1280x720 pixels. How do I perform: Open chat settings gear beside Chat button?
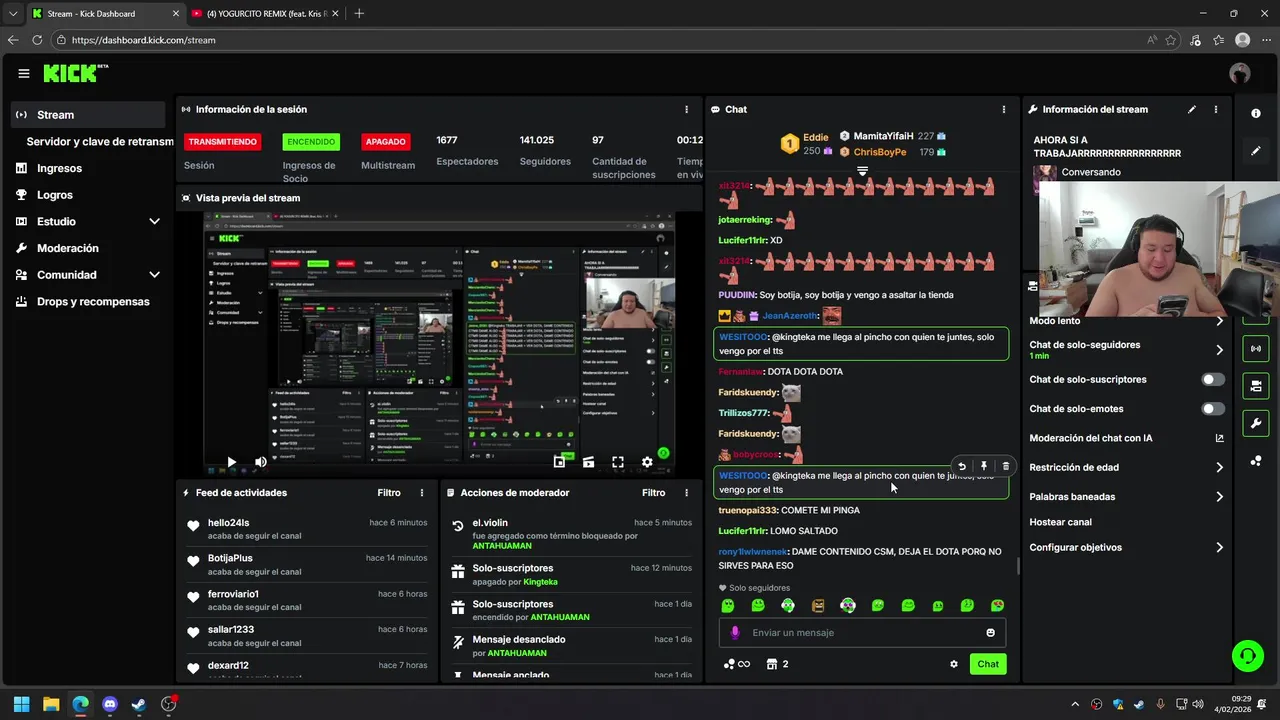(x=954, y=664)
